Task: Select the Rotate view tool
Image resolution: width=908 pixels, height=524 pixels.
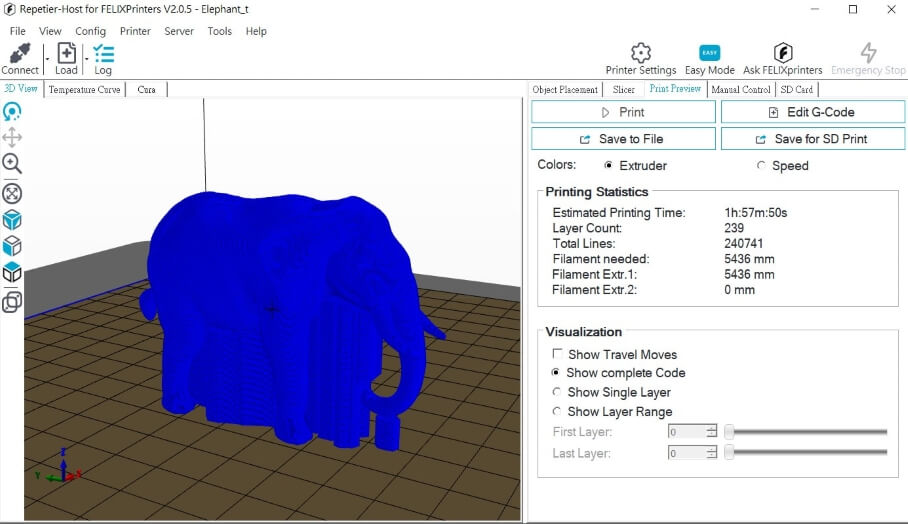Action: (x=12, y=111)
